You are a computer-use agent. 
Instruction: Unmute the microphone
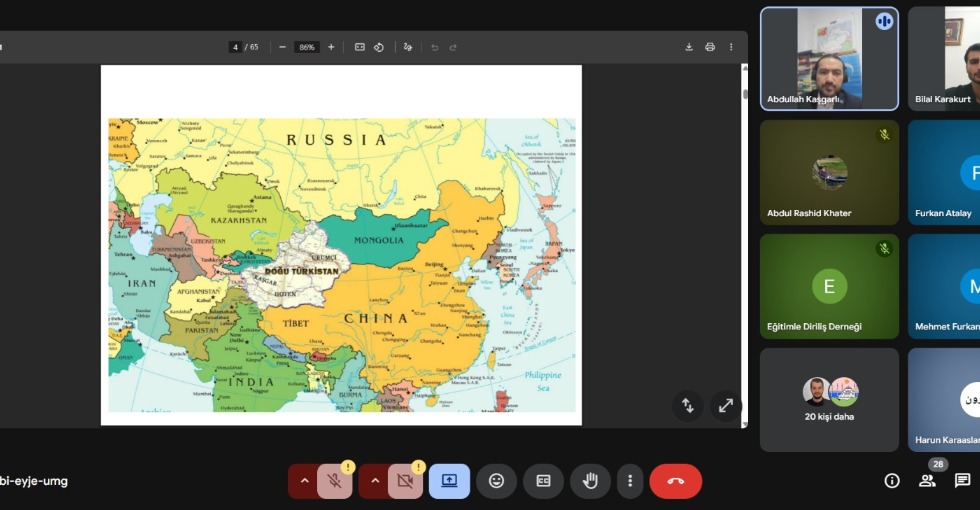pos(335,481)
